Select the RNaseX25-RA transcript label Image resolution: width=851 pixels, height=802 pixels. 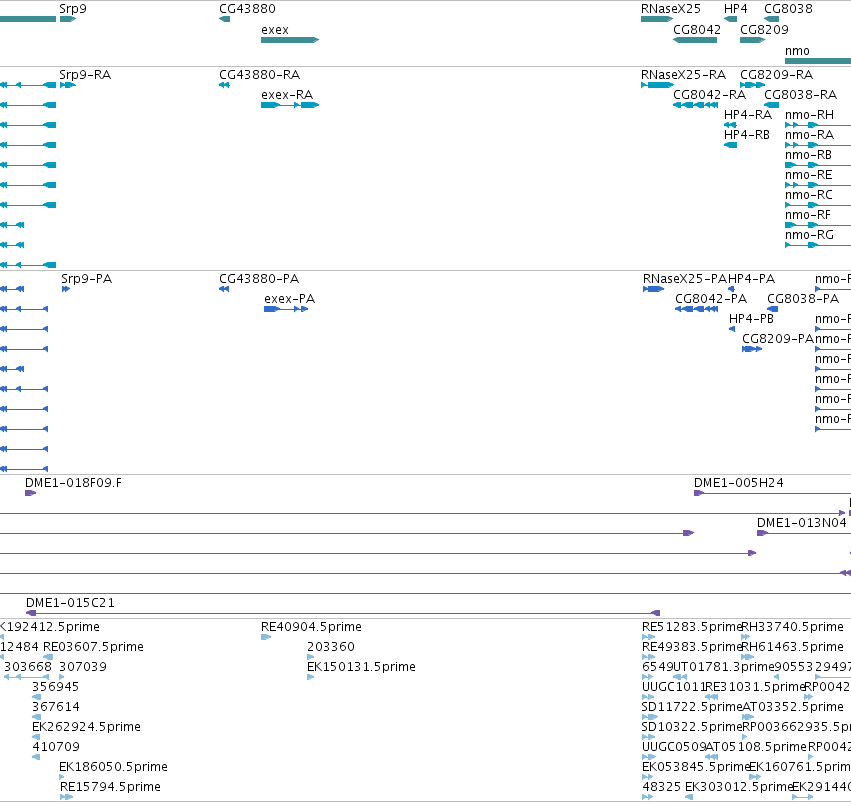coord(683,74)
